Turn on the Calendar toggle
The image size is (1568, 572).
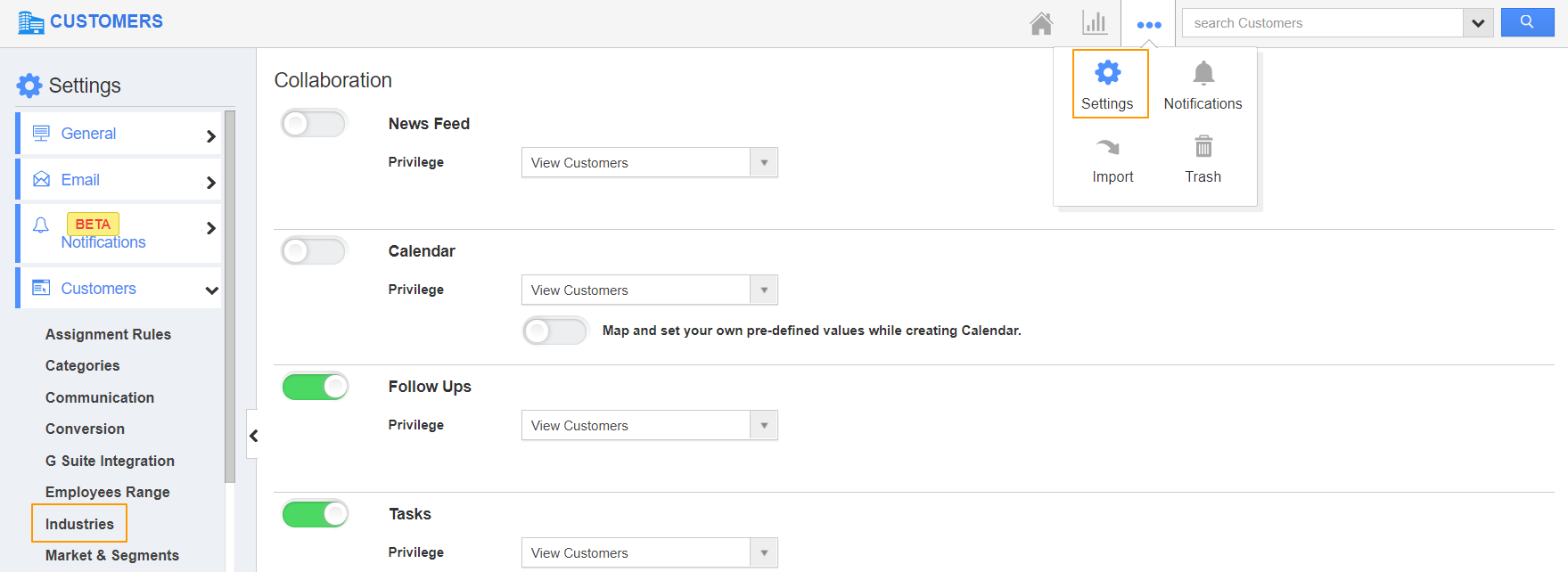(313, 251)
